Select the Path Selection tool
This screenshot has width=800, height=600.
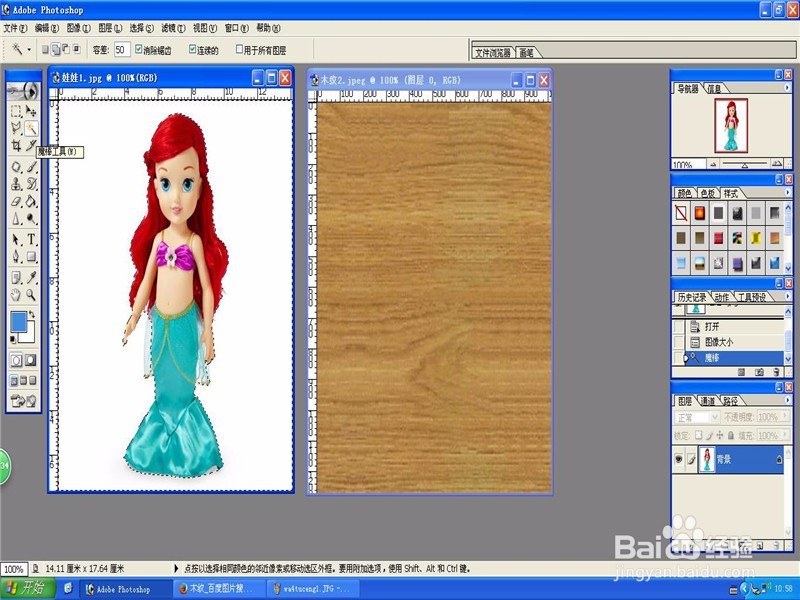click(16, 239)
